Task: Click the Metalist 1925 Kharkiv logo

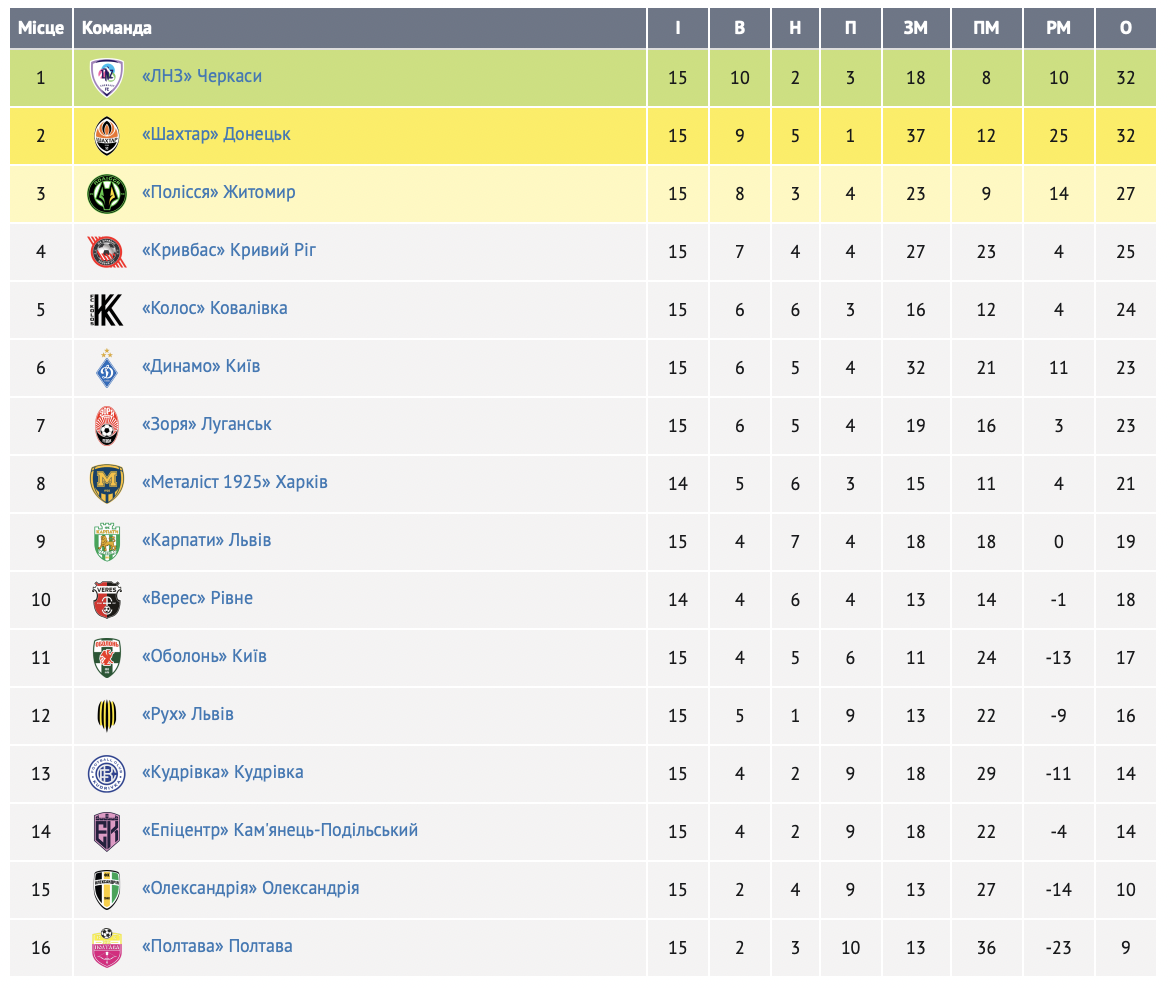Action: (107, 483)
